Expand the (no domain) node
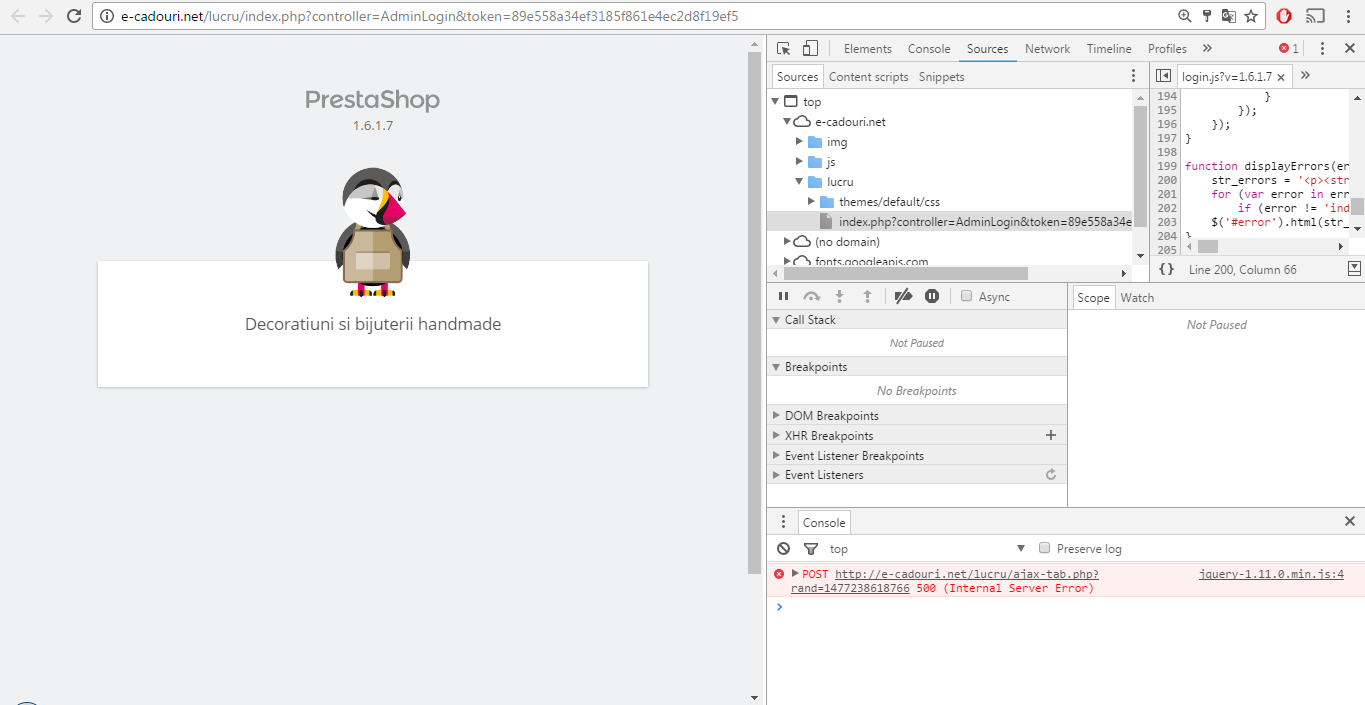This screenshot has width=1365, height=705. [787, 241]
